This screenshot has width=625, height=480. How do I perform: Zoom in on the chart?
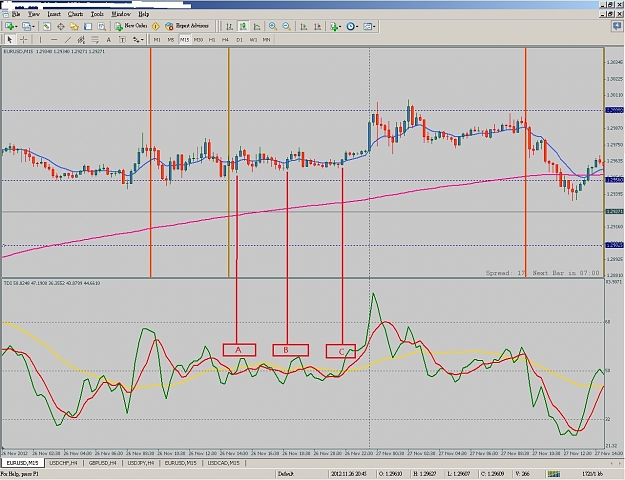[273, 26]
